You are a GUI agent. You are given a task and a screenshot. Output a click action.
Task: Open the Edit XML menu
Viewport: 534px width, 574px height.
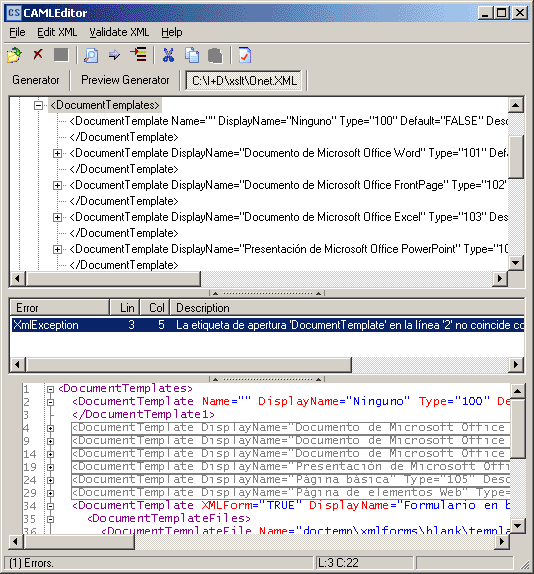point(57,32)
